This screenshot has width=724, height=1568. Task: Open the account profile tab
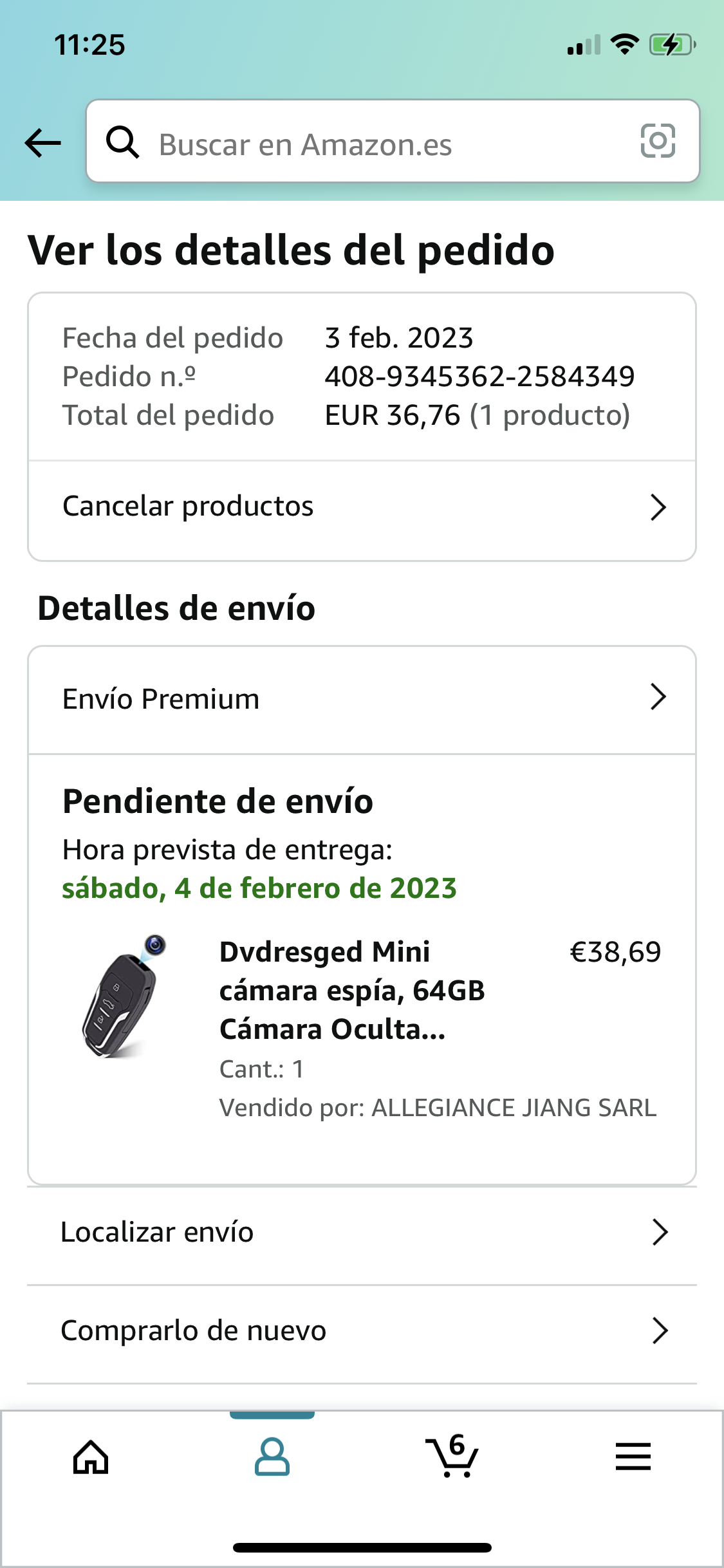pyautogui.click(x=272, y=1457)
